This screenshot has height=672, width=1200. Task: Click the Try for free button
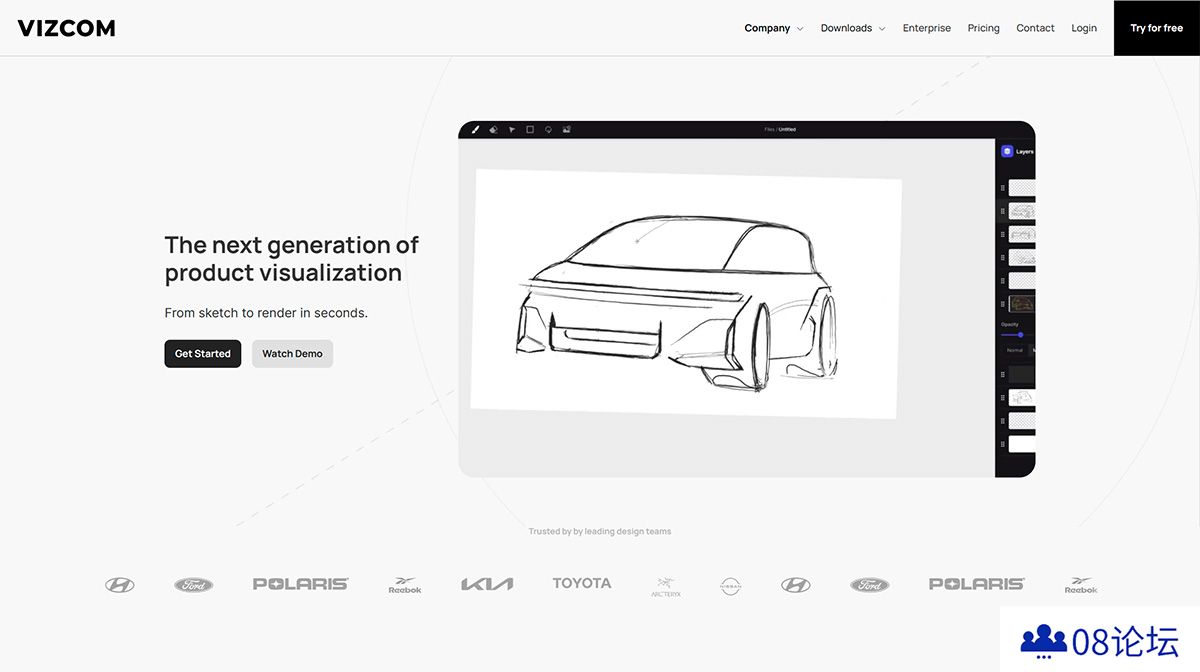1157,28
